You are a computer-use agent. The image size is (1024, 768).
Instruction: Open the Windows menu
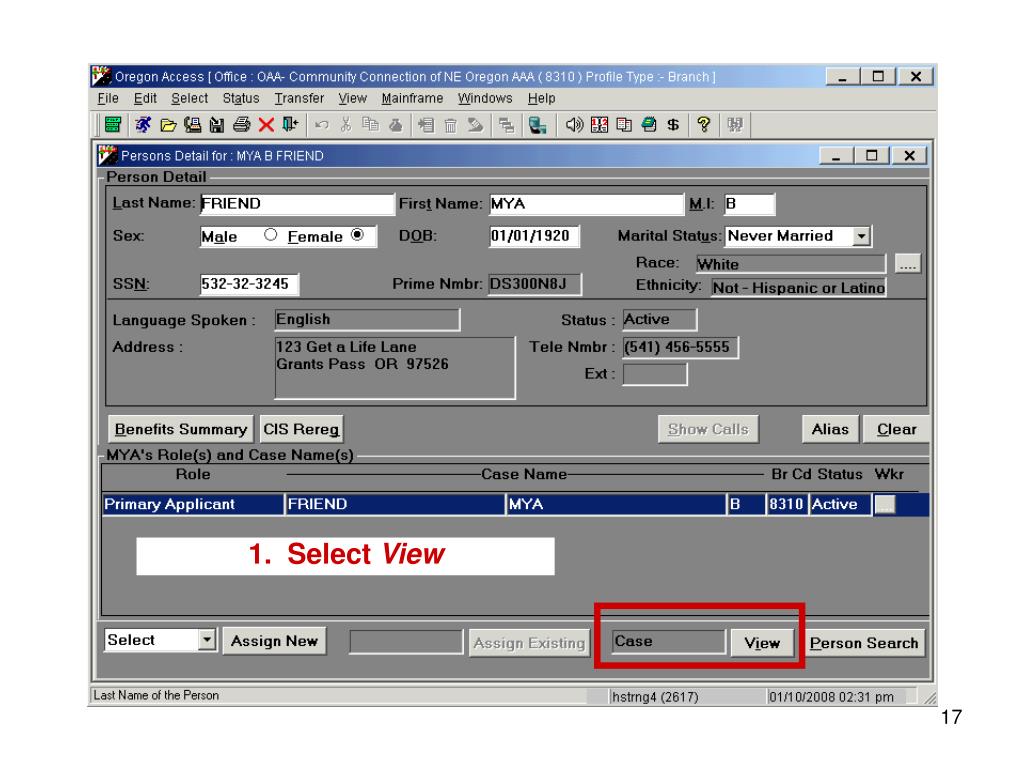pos(485,98)
